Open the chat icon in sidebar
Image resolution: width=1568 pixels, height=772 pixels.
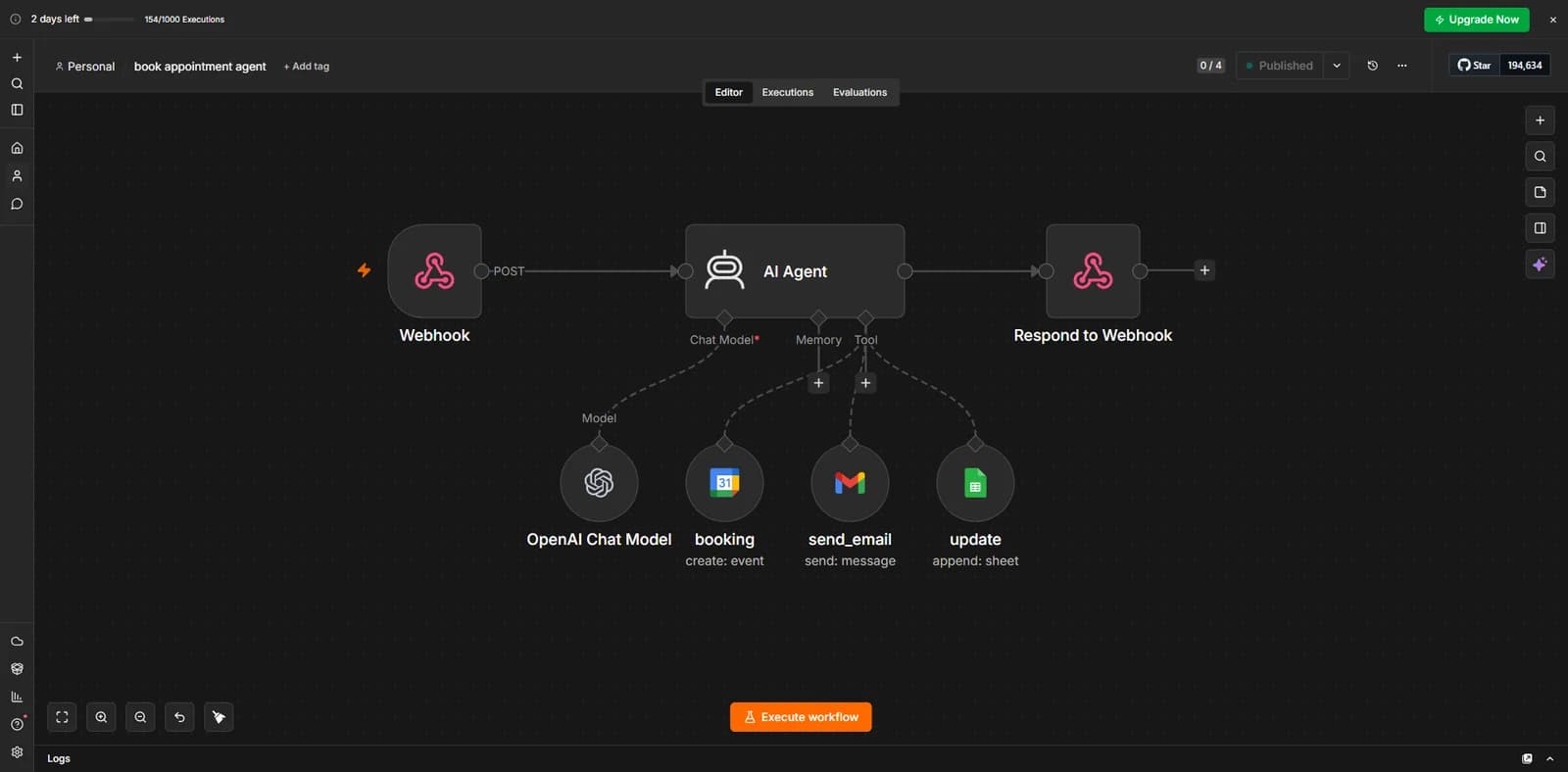17,204
